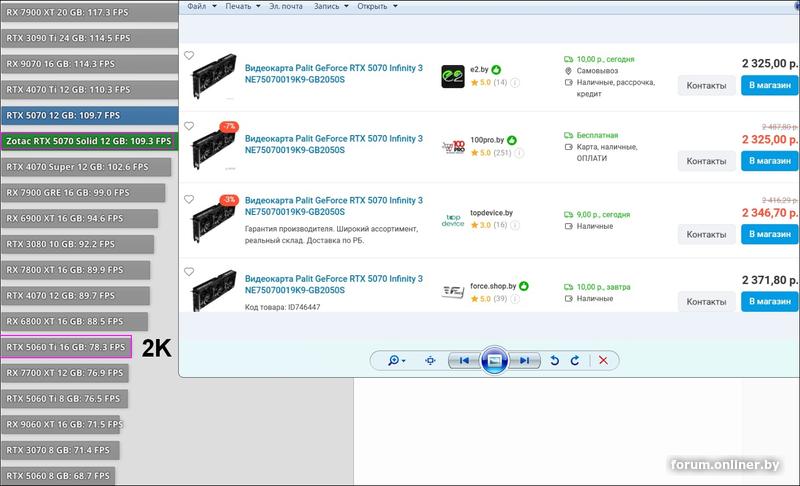
Task: Open the zoom magnifier control in Photo Viewer
Action: (396, 361)
